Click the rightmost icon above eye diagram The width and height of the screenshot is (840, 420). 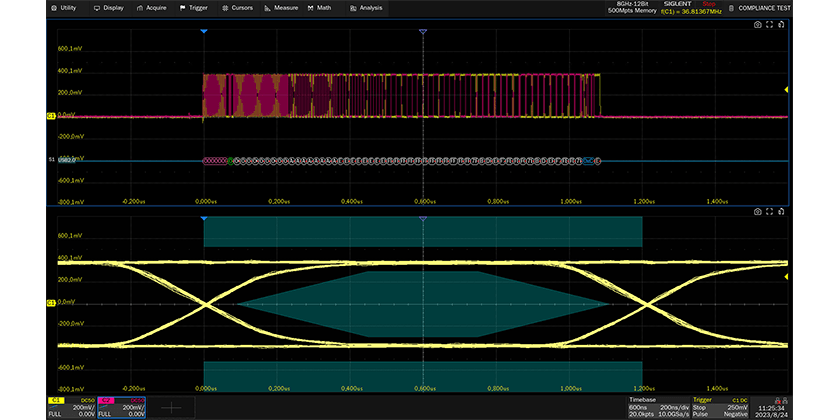point(781,211)
